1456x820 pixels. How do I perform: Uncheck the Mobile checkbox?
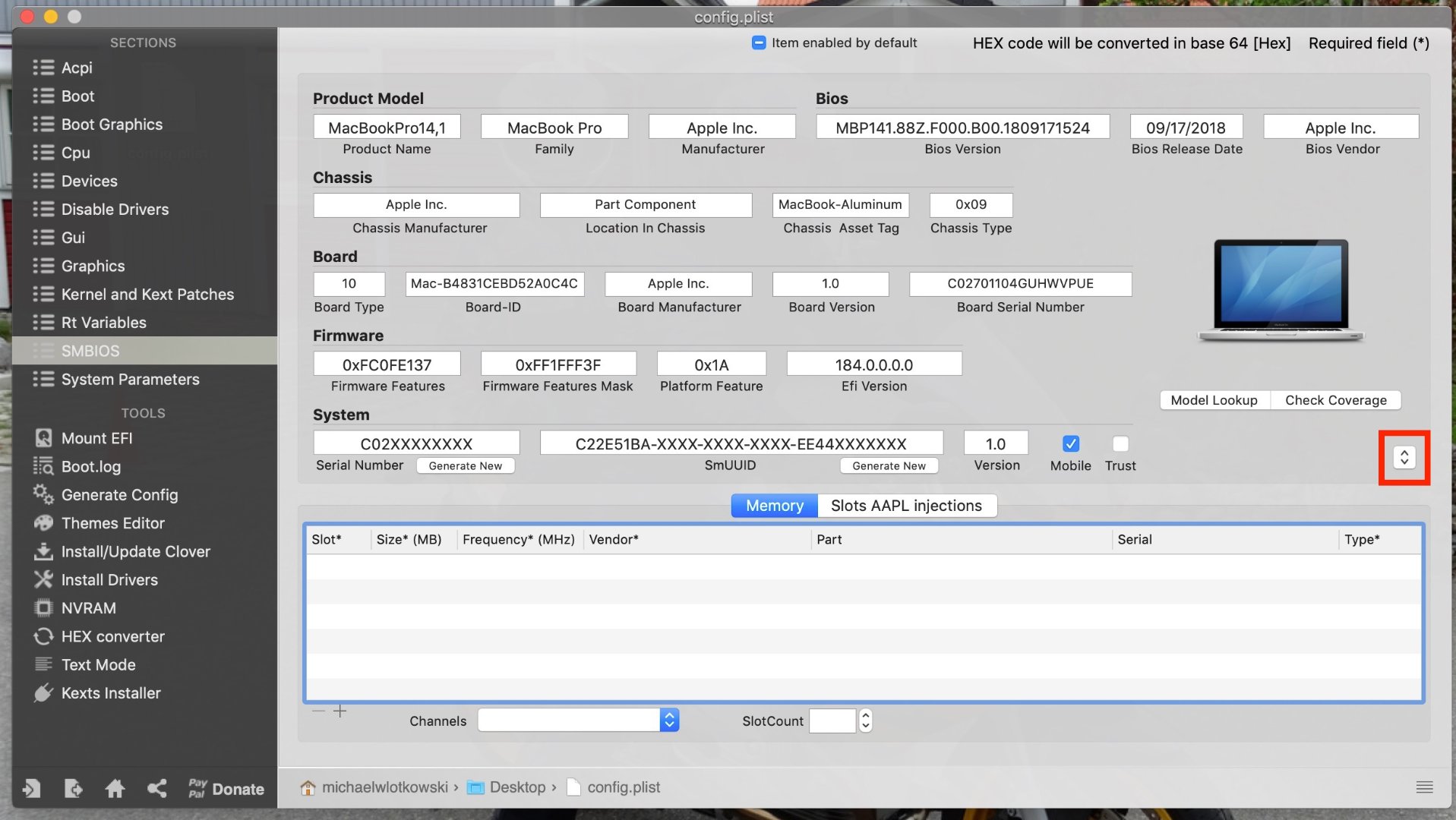pos(1070,443)
